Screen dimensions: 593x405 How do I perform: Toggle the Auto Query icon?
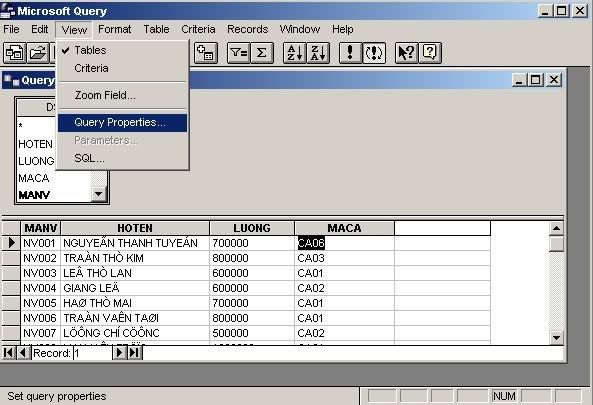(374, 53)
